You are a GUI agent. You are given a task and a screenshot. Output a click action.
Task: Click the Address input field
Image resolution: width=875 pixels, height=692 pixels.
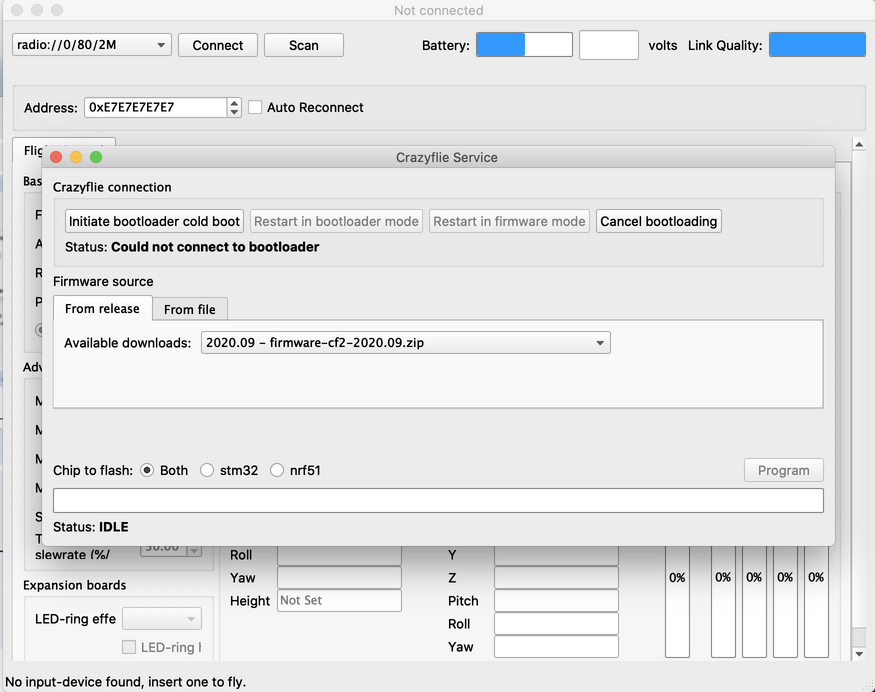pos(155,107)
